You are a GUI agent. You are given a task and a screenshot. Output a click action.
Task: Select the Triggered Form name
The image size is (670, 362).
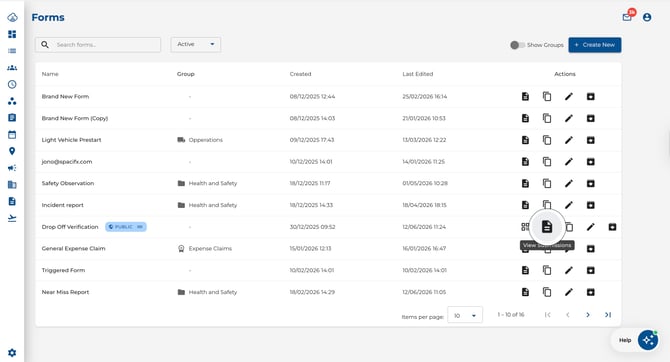63,270
